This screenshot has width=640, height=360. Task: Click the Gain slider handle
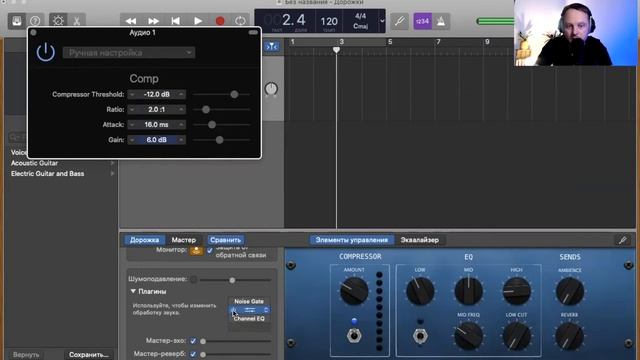220,140
